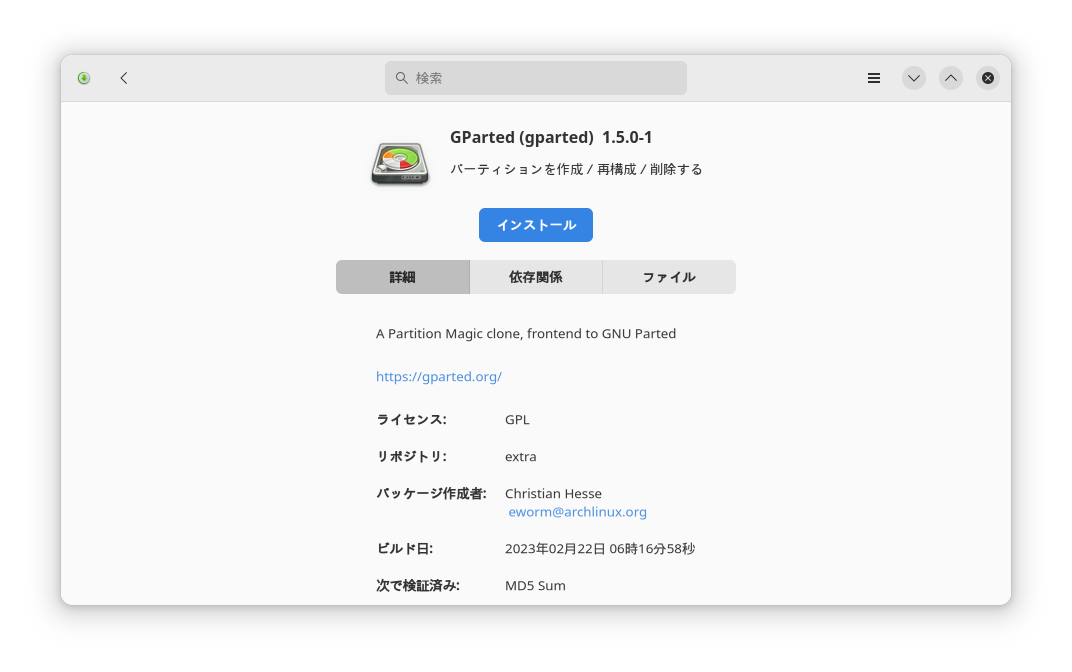The width and height of the screenshot is (1072, 672).
Task: Click the eworm@archlinux.org email link
Action: coord(578,512)
